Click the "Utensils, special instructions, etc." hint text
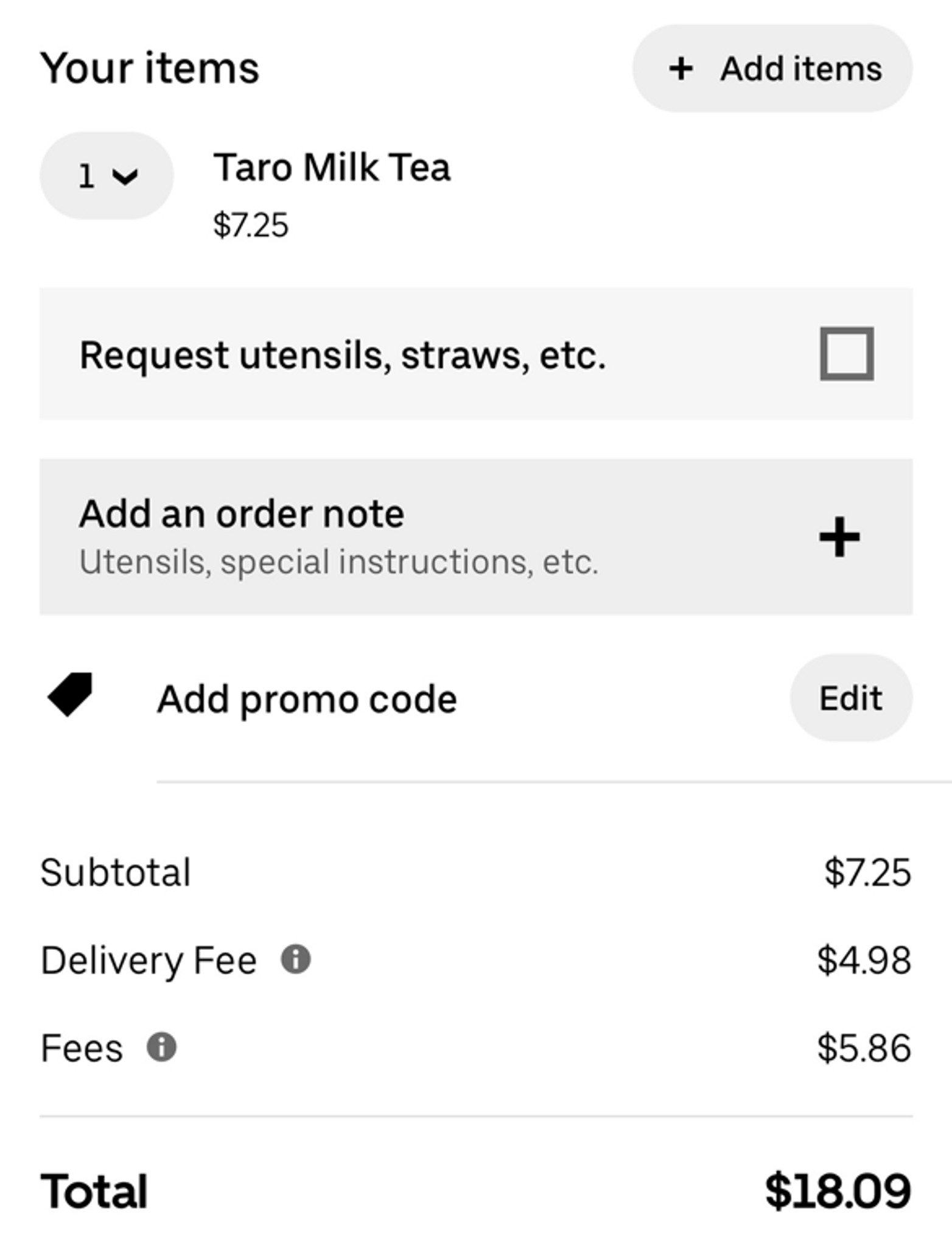The height and width of the screenshot is (1247, 952). click(x=338, y=561)
